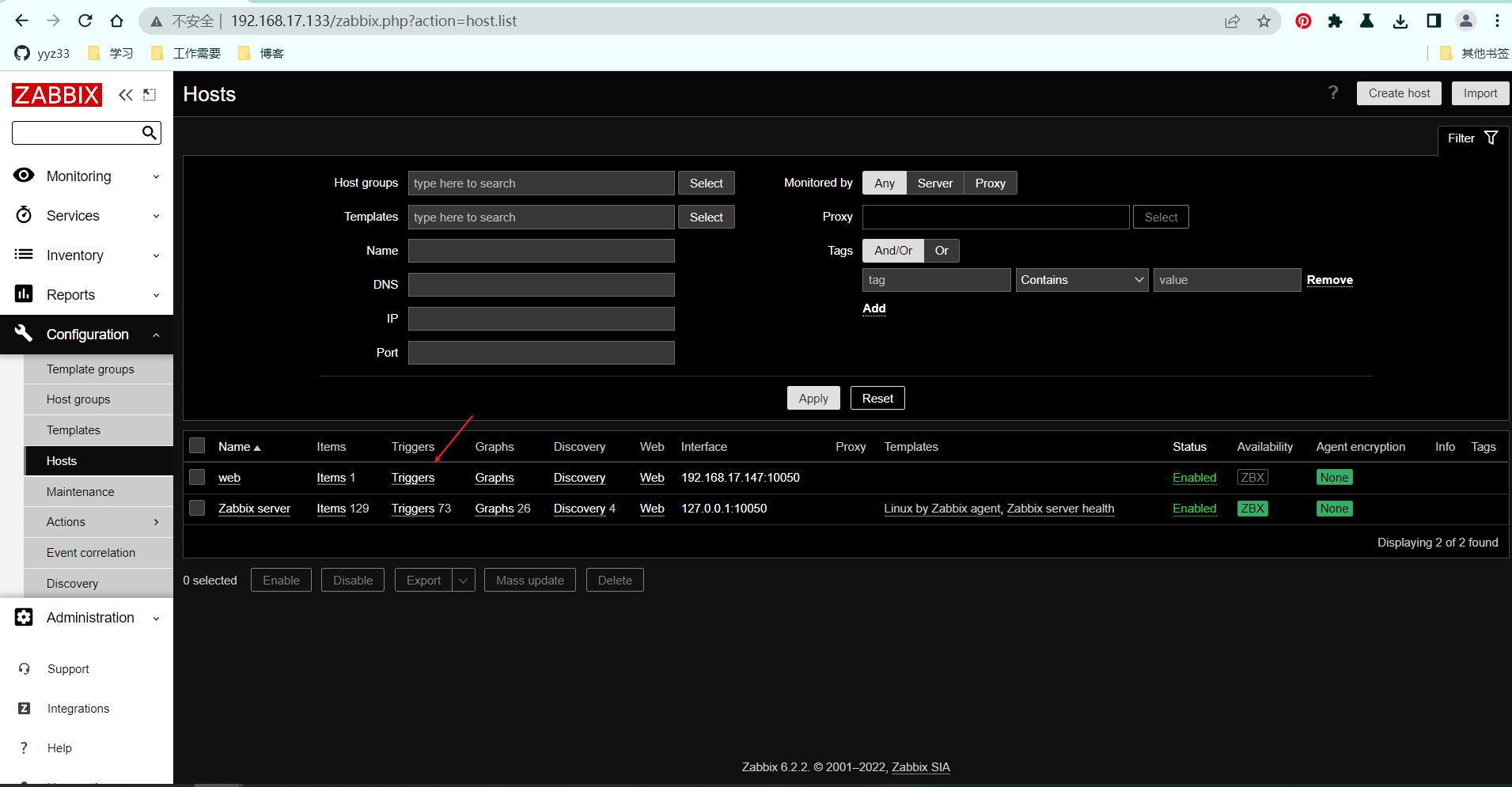The width and height of the screenshot is (1512, 787).
Task: Open the Contains tag operator dropdown
Action: pyautogui.click(x=1082, y=280)
